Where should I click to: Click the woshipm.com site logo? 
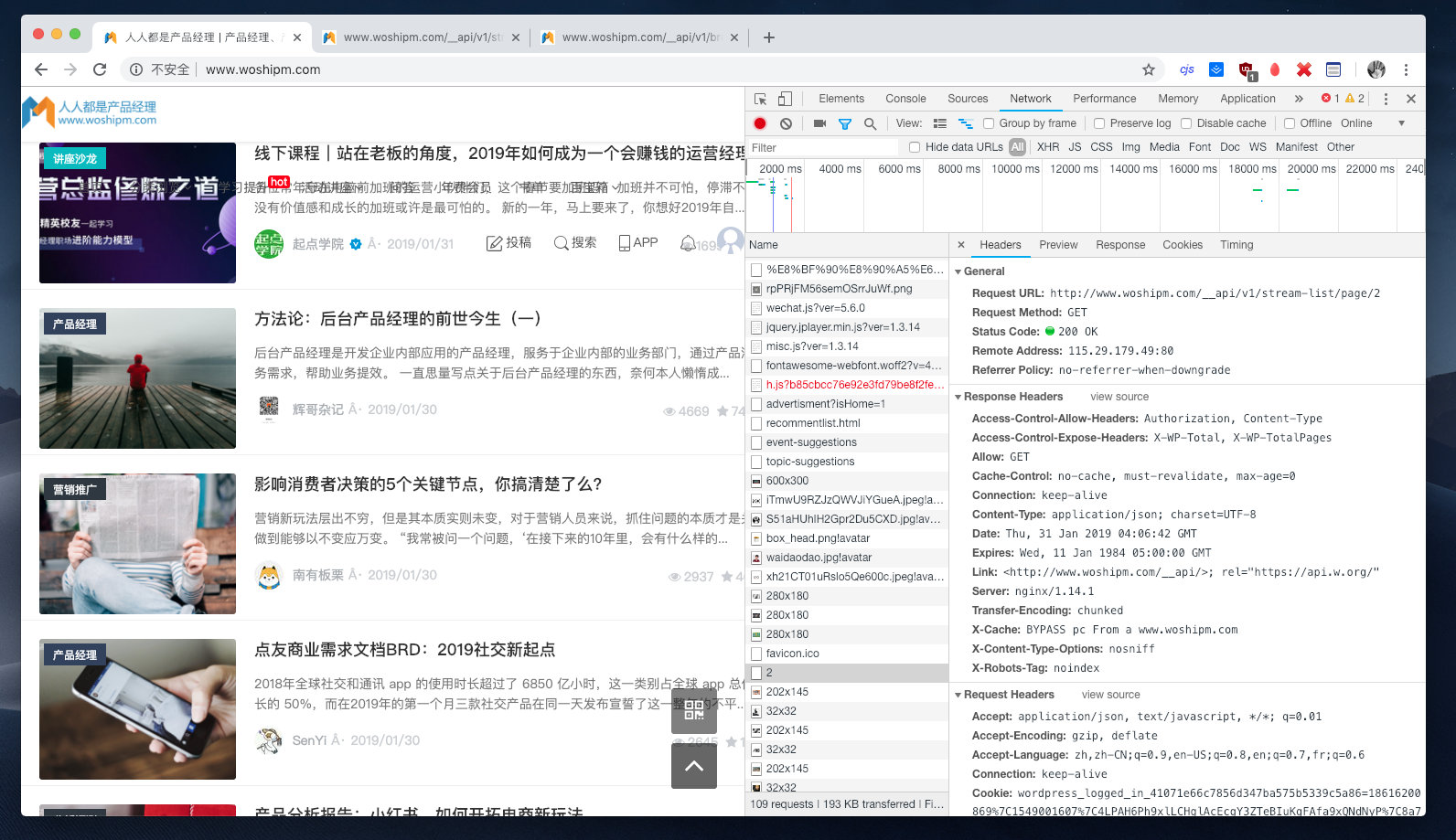(90, 112)
